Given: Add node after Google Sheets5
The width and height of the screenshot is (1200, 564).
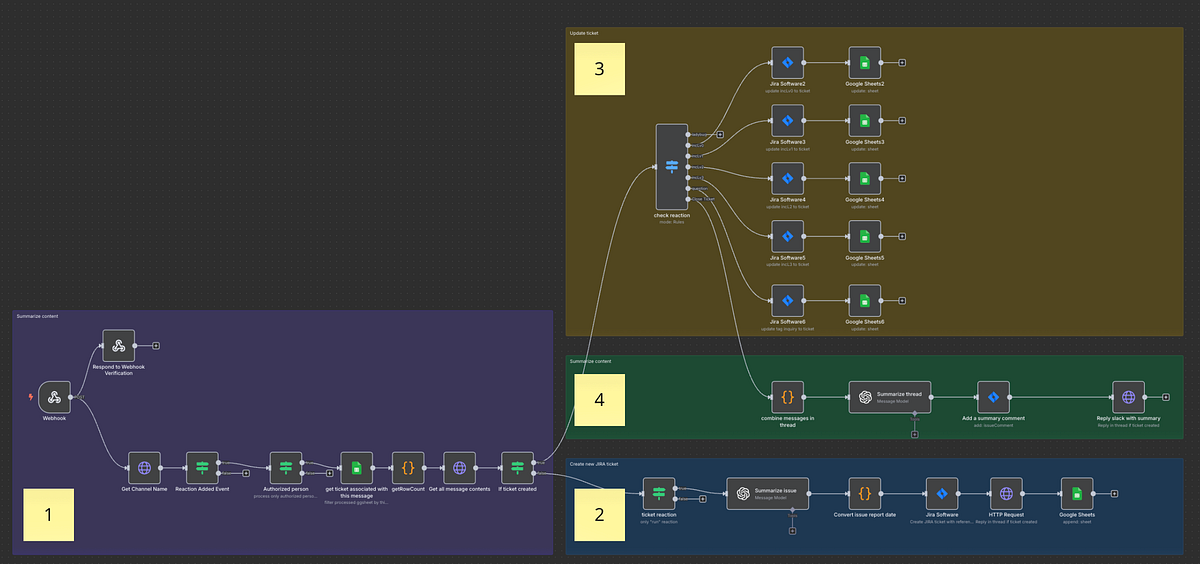Looking at the screenshot, I should pyautogui.click(x=902, y=237).
